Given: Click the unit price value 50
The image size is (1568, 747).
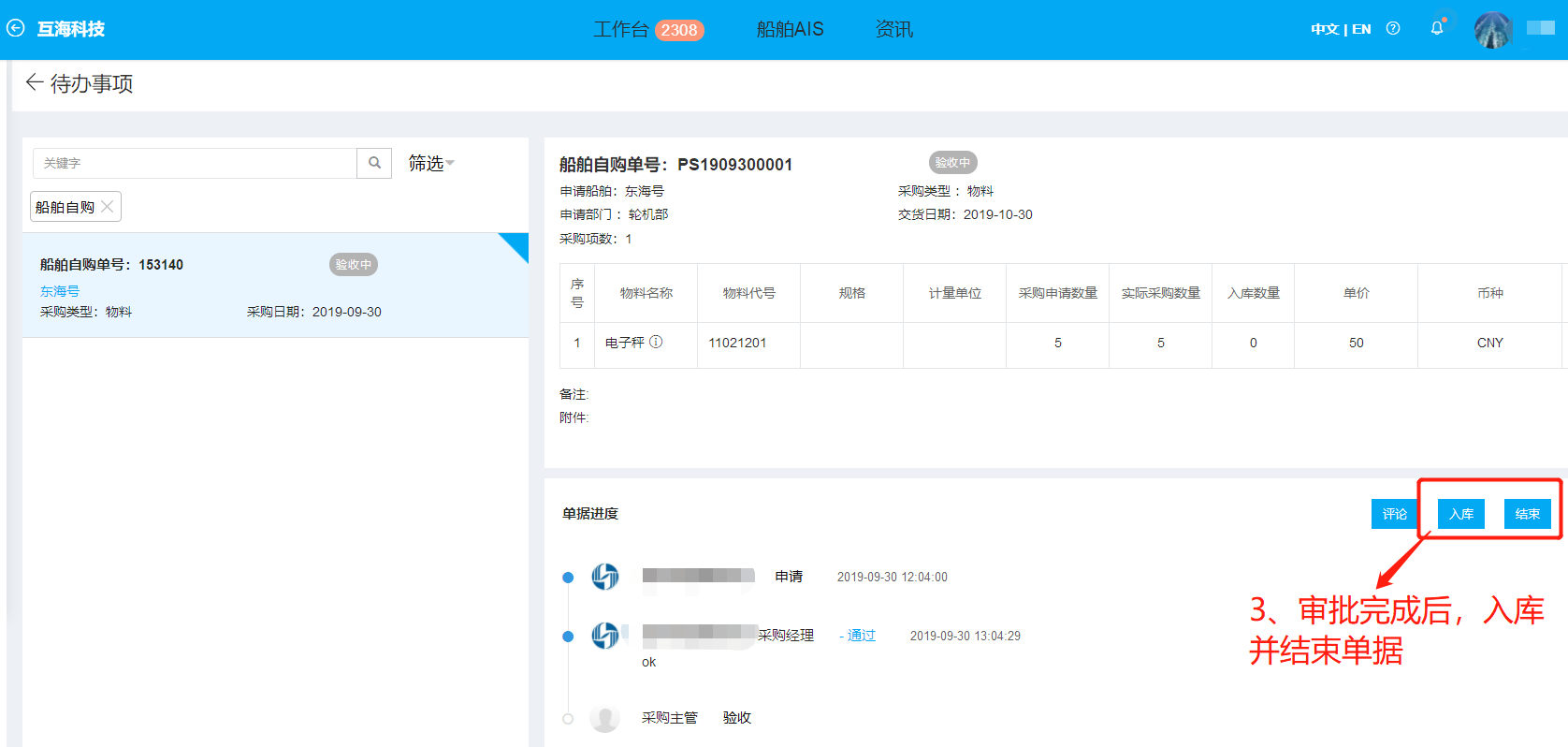Looking at the screenshot, I should click(1357, 343).
